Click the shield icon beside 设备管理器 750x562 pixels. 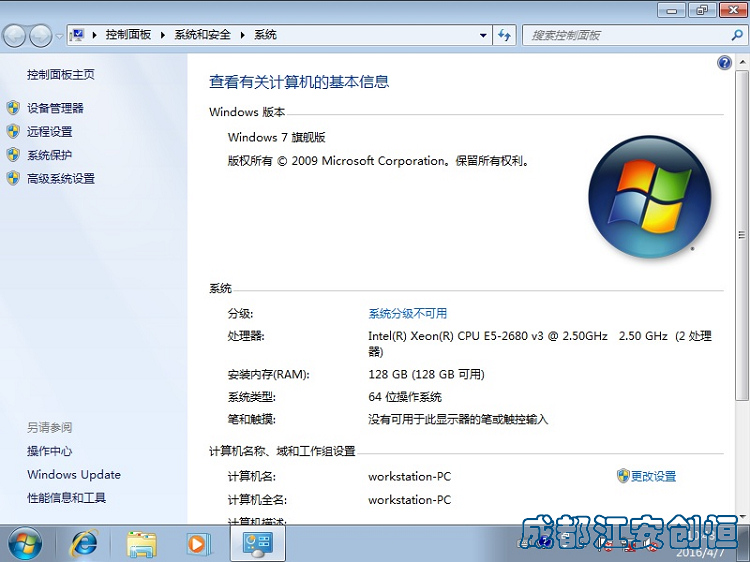[x=13, y=108]
